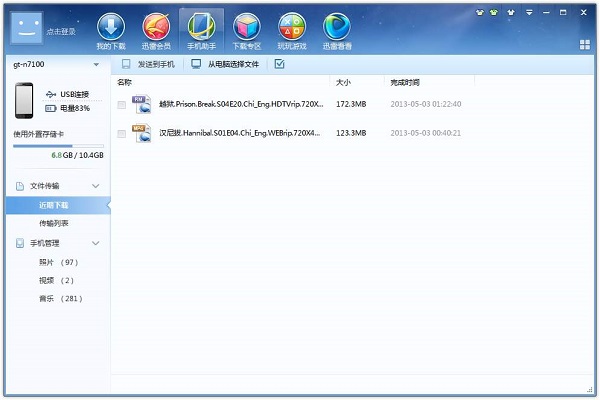
Task: Minimize the Xunlei window
Action: [546, 12]
